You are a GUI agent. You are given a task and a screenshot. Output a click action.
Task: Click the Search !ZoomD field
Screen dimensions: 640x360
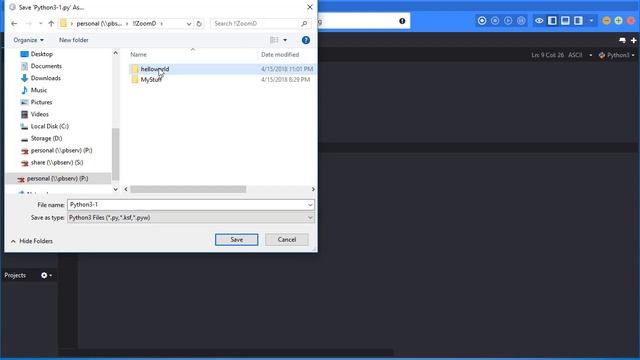(x=260, y=24)
